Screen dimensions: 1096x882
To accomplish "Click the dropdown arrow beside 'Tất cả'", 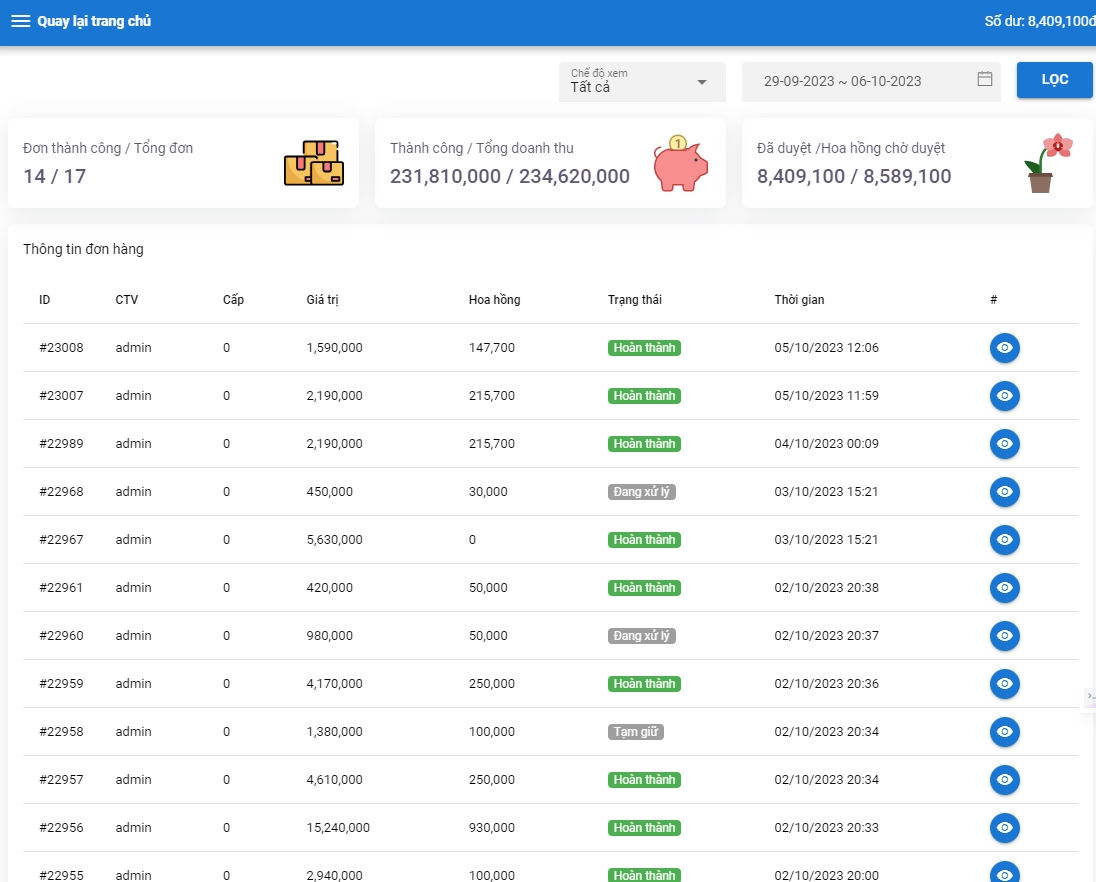I will [x=702, y=82].
